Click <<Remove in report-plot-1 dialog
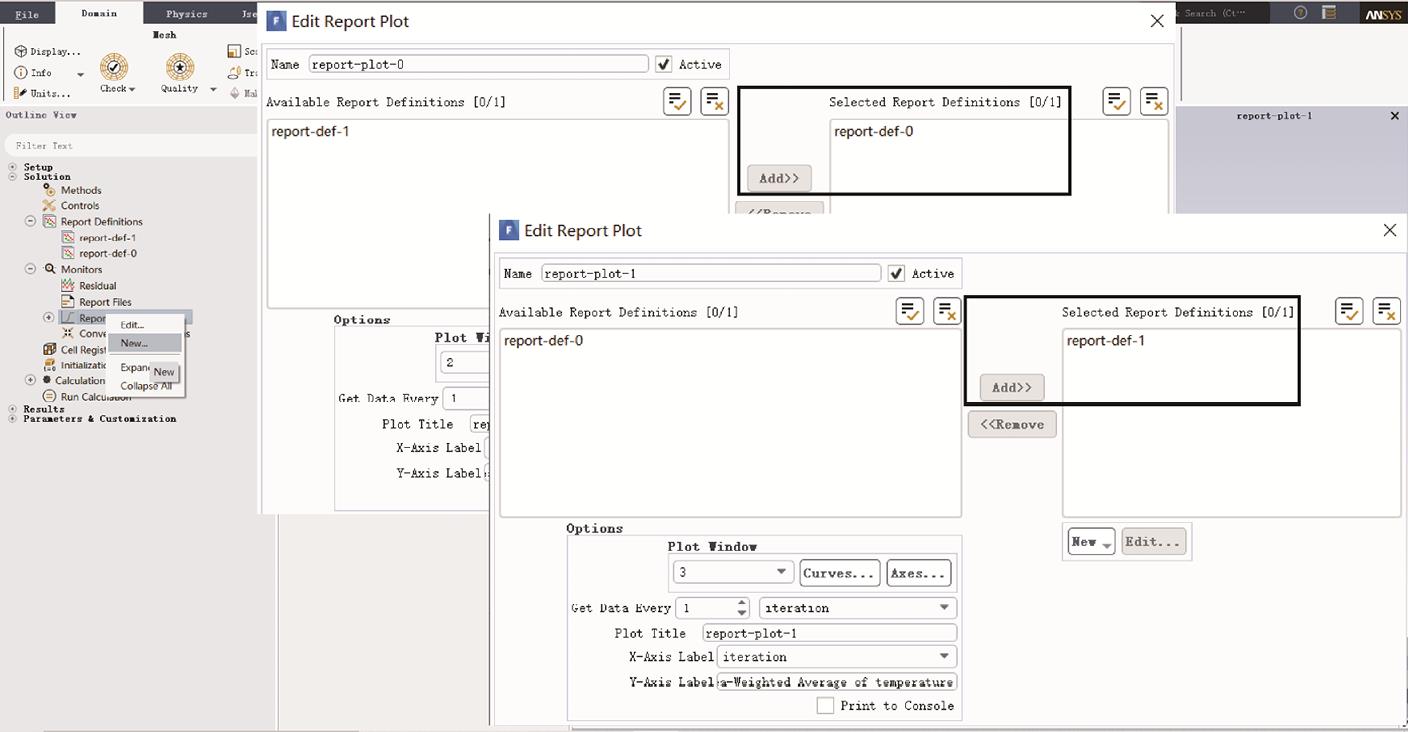 (x=1012, y=424)
